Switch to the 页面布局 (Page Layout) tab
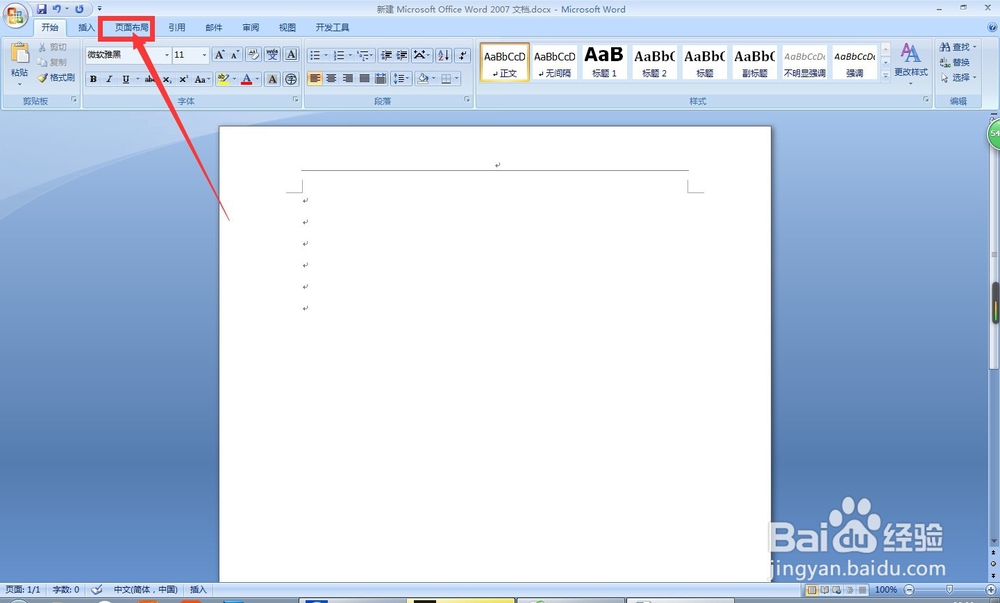This screenshot has height=603, width=1000. click(x=131, y=27)
